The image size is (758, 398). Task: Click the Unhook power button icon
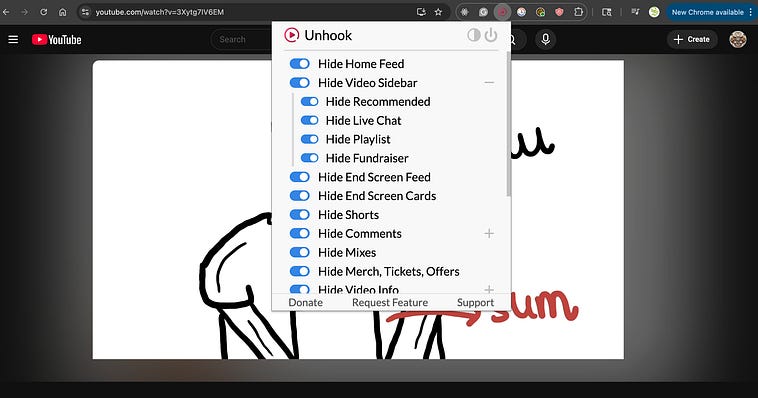[x=491, y=35]
